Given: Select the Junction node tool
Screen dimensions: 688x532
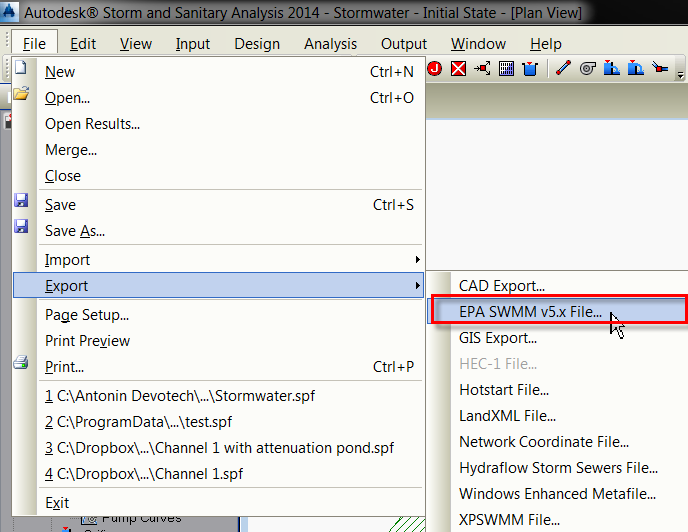Looking at the screenshot, I should [434, 68].
